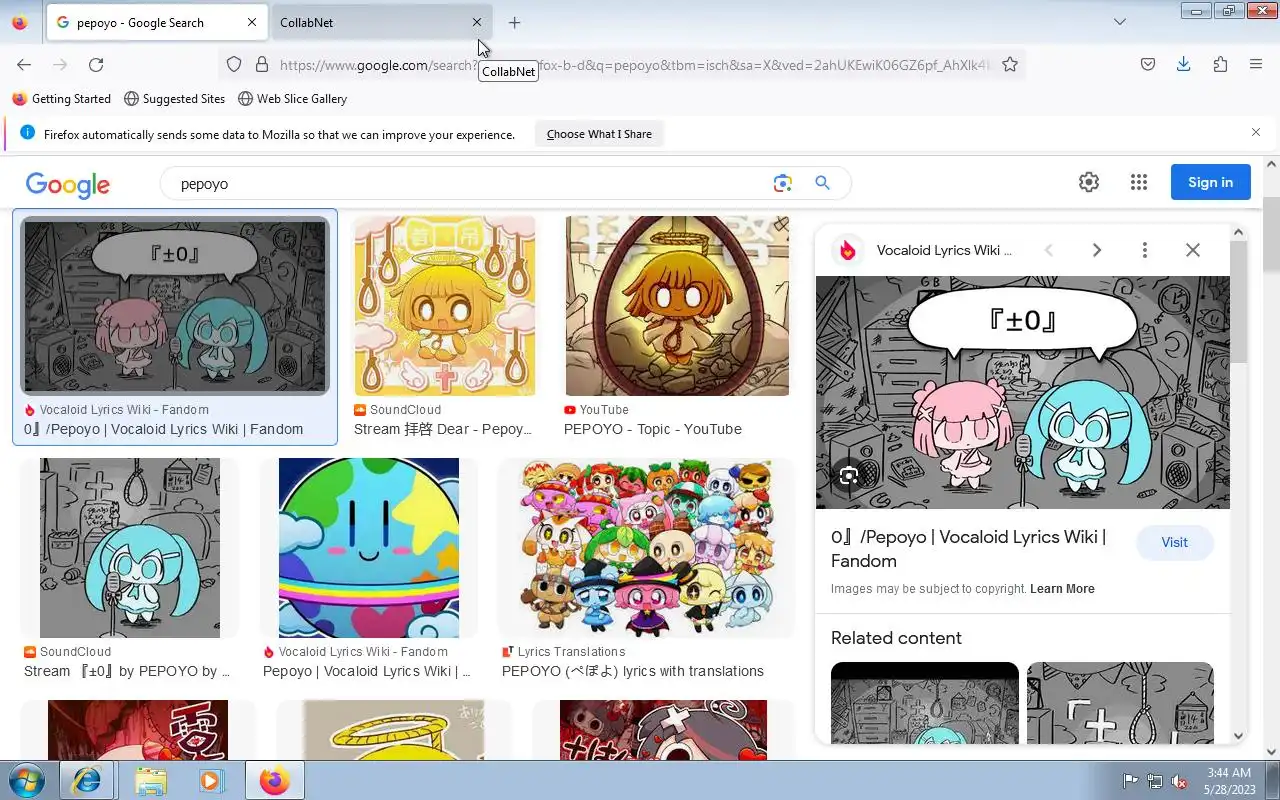Click the Visit button in preview panel
This screenshot has width=1280, height=800.
point(1175,543)
